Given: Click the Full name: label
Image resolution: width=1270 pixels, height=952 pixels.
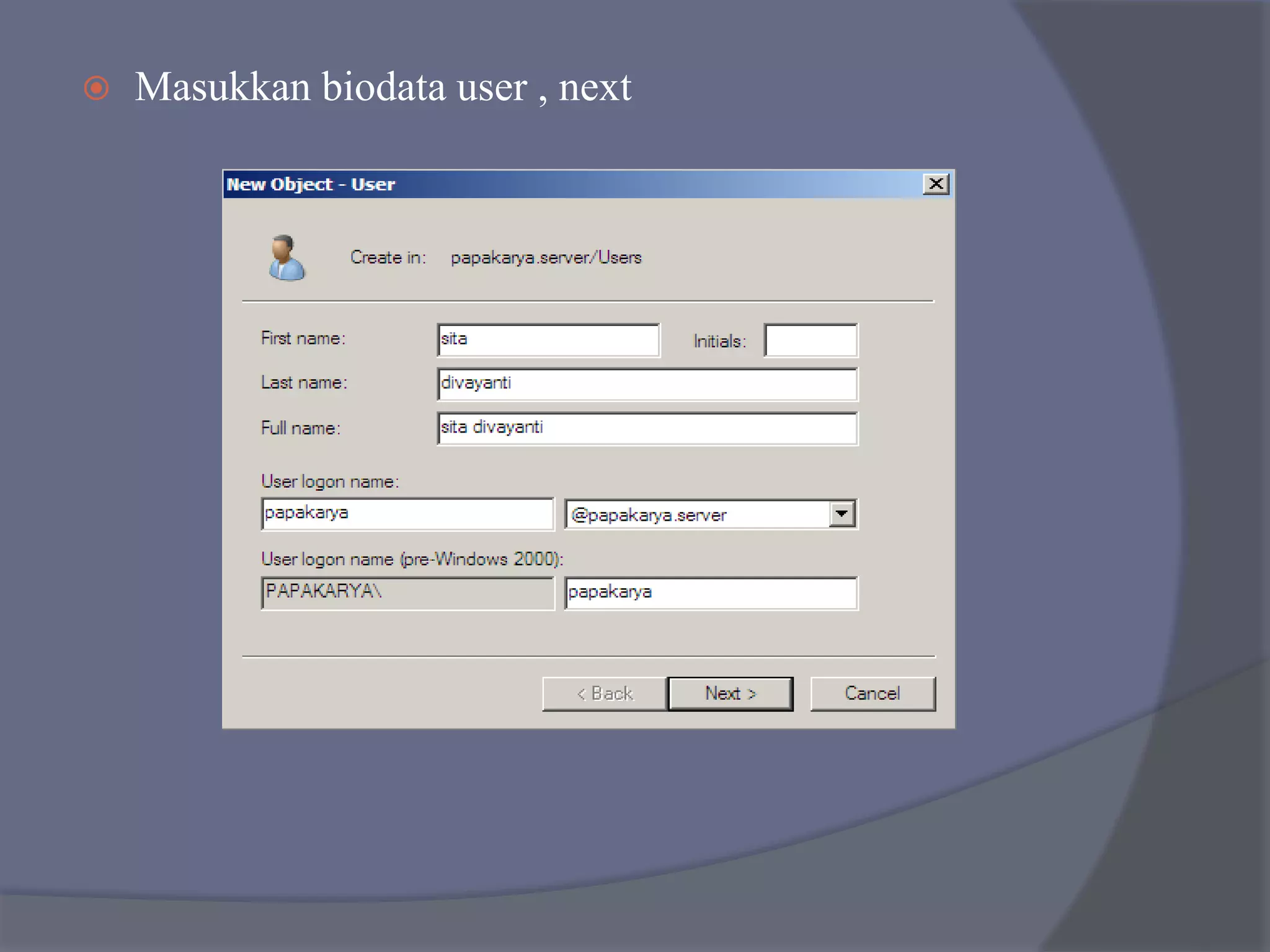Looking at the screenshot, I should click(301, 428).
